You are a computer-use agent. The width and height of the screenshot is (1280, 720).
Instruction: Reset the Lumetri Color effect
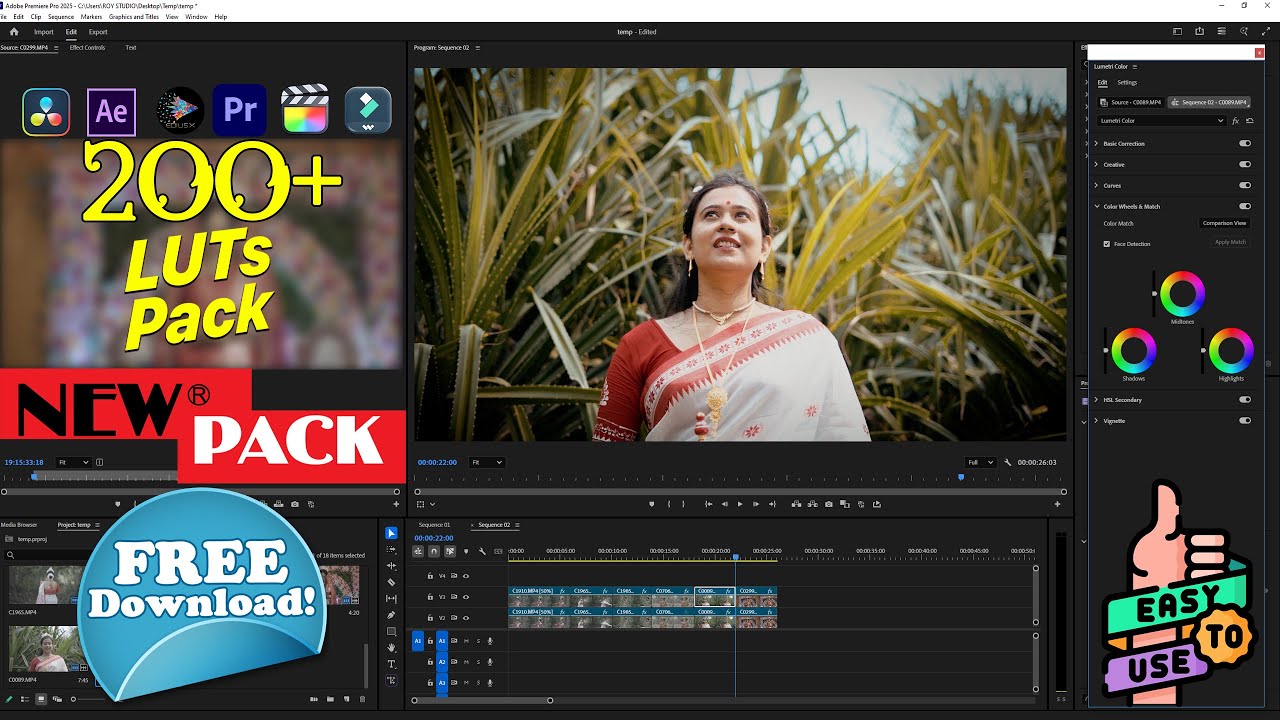1249,121
